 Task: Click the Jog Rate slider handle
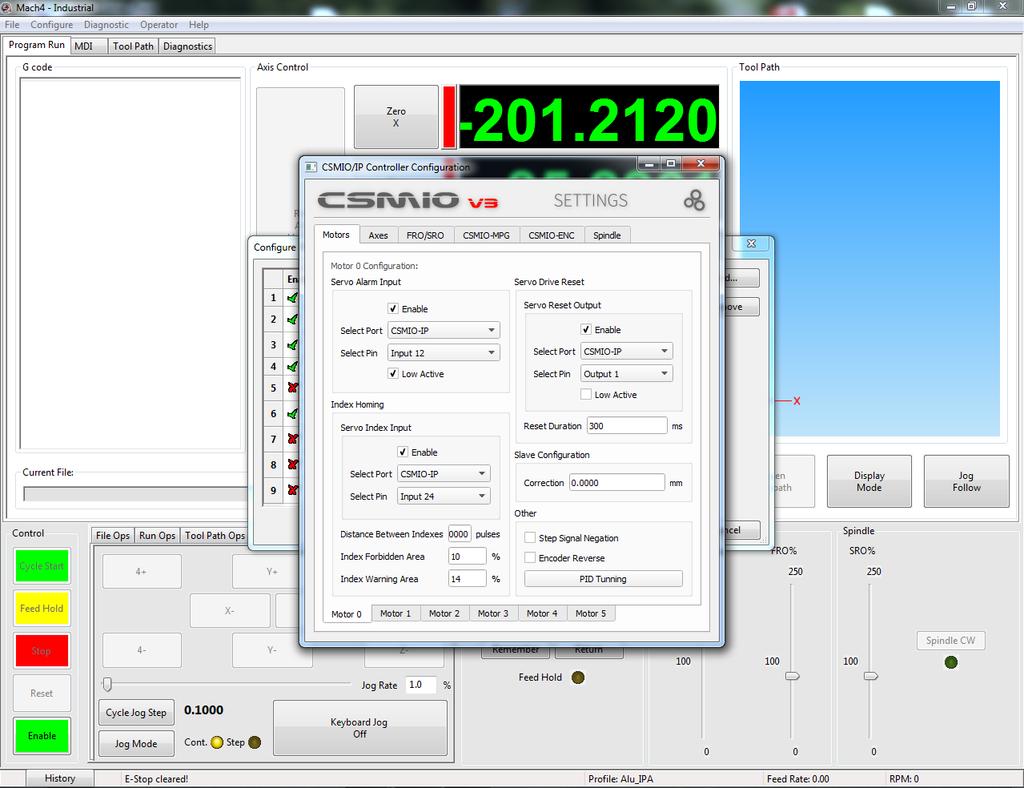(x=108, y=684)
